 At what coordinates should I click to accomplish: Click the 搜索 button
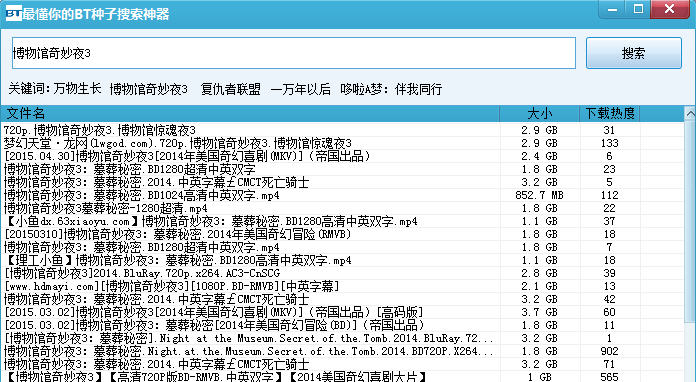[633, 53]
